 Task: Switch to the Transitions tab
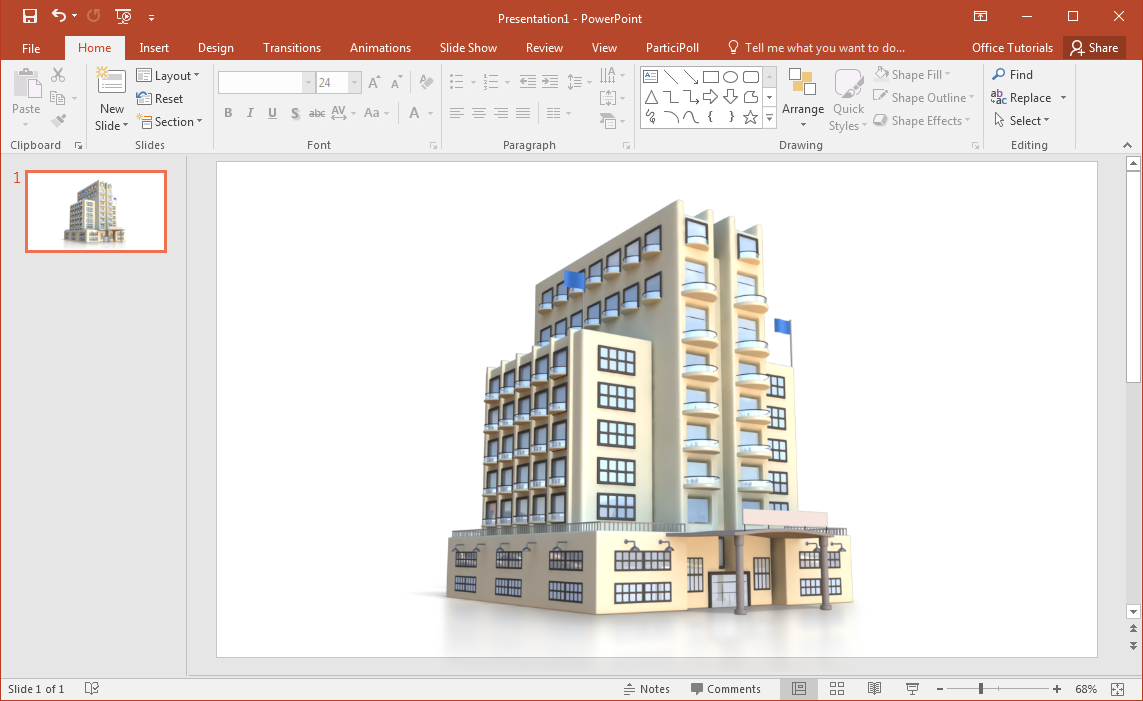[292, 48]
